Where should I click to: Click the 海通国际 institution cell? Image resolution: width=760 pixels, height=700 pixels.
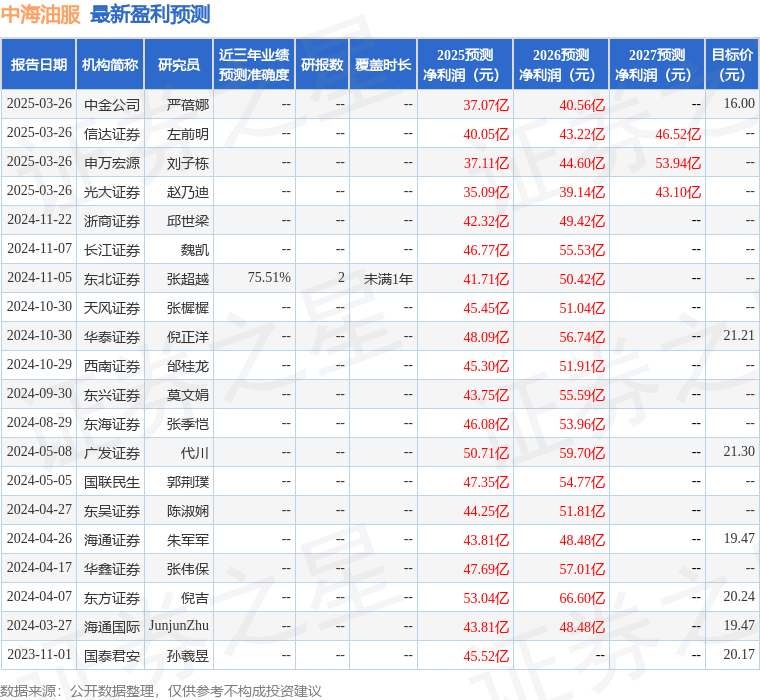point(112,627)
